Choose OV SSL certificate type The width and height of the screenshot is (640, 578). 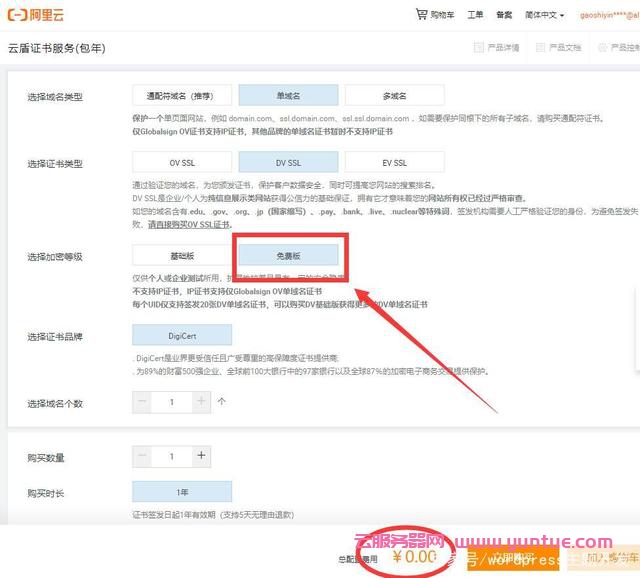181,162
